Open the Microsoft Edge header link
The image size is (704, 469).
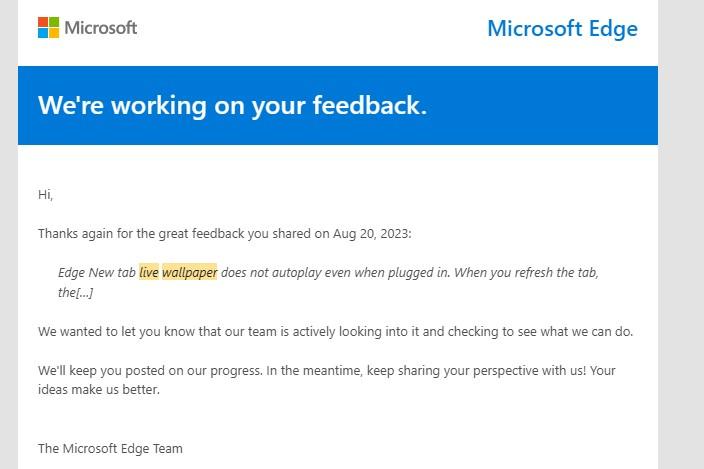click(562, 29)
